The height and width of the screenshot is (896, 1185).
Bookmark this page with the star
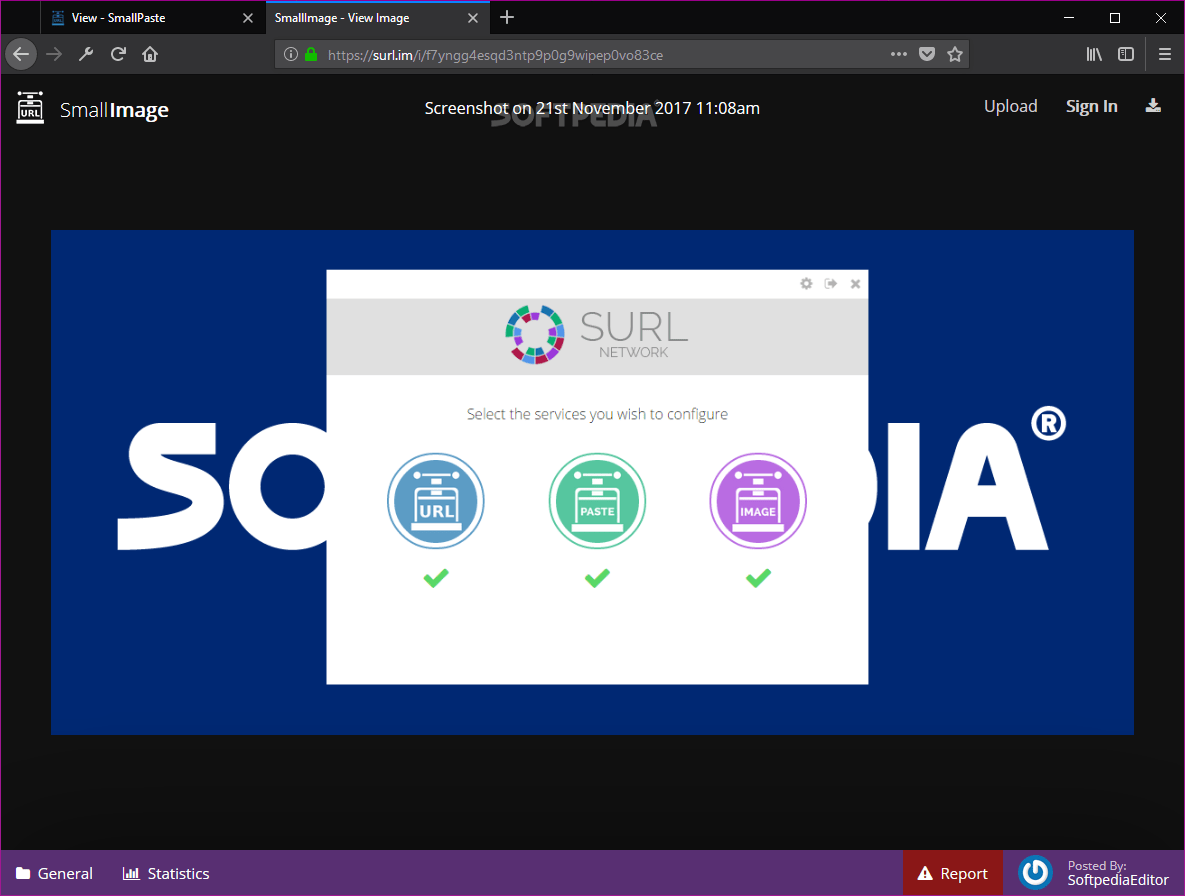click(955, 54)
